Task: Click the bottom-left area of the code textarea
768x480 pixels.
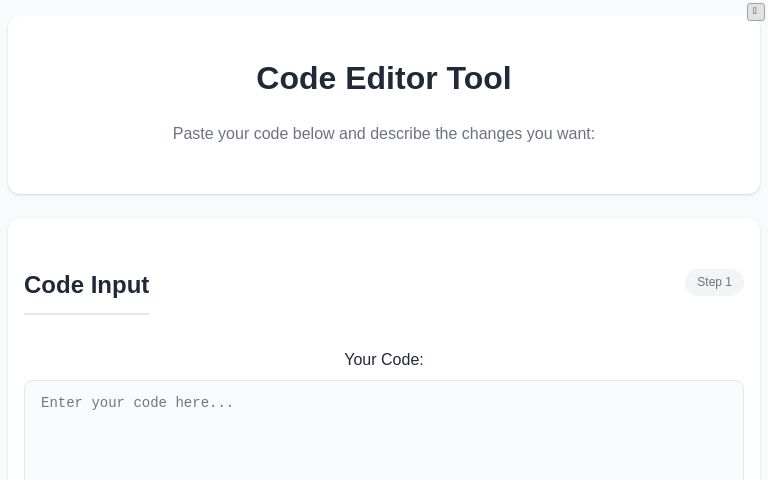Action: (x=60, y=465)
